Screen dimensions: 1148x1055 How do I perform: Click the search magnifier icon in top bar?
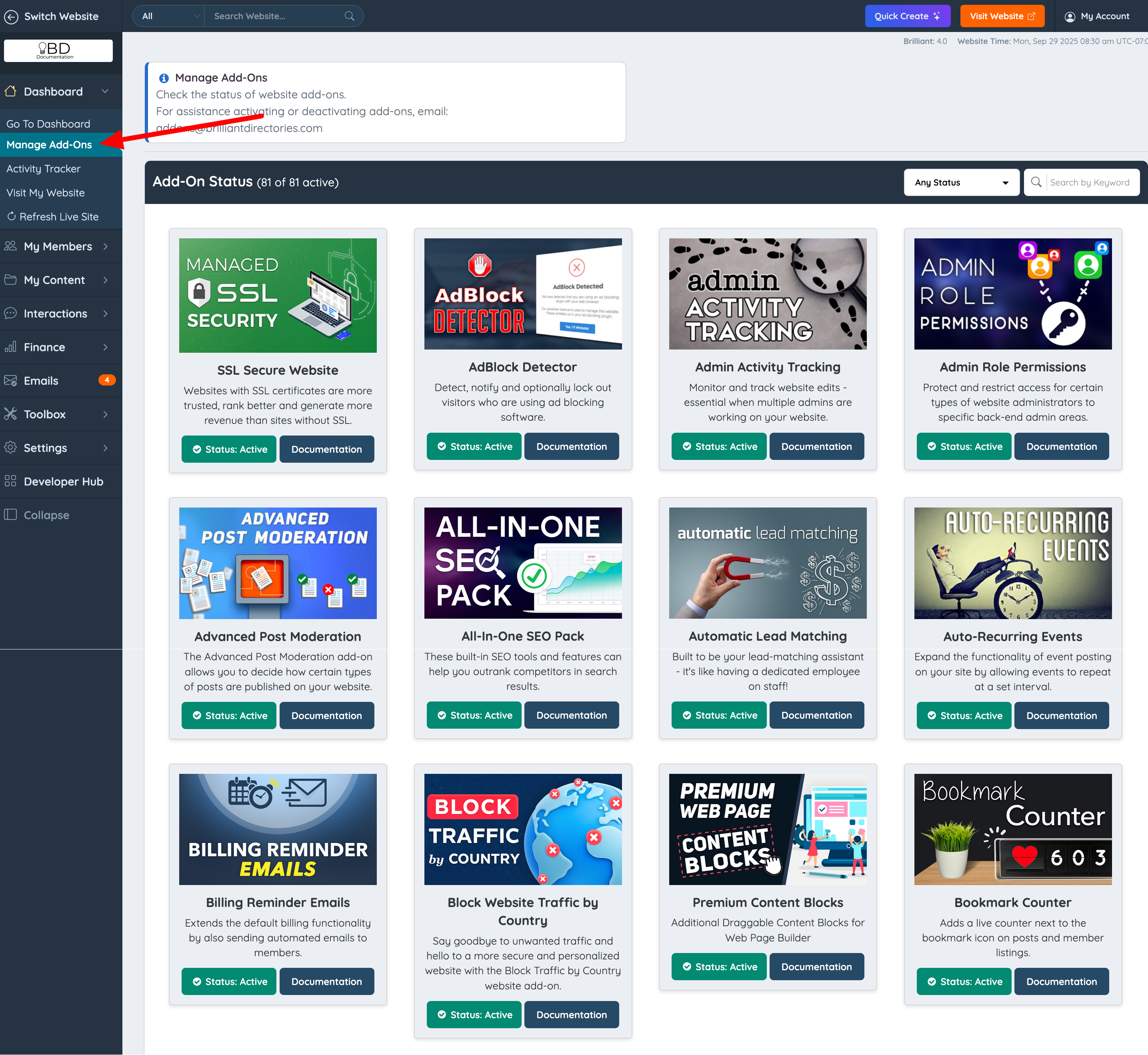pyautogui.click(x=349, y=16)
